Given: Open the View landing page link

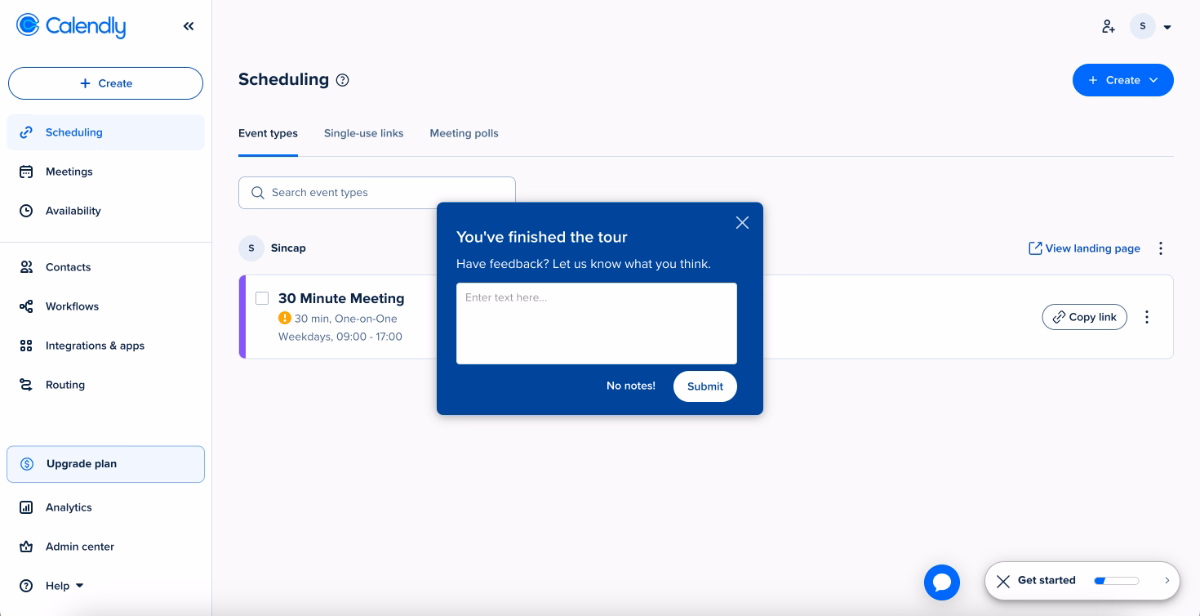Looking at the screenshot, I should point(1083,248).
